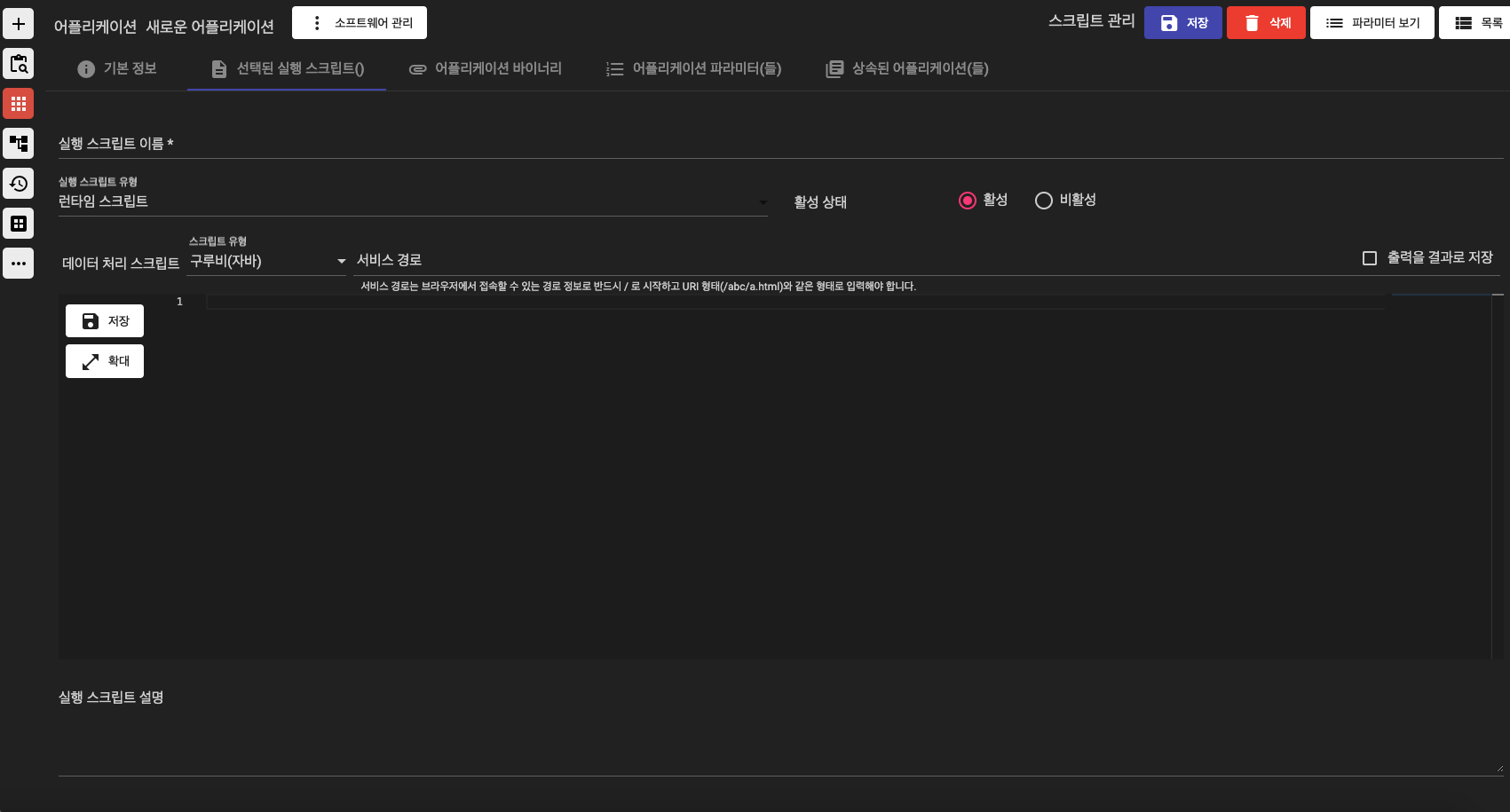Viewport: 1510px width, 812px height.
Task: Open the ellipsis icon at sidebar bottom
Action: (x=18, y=263)
